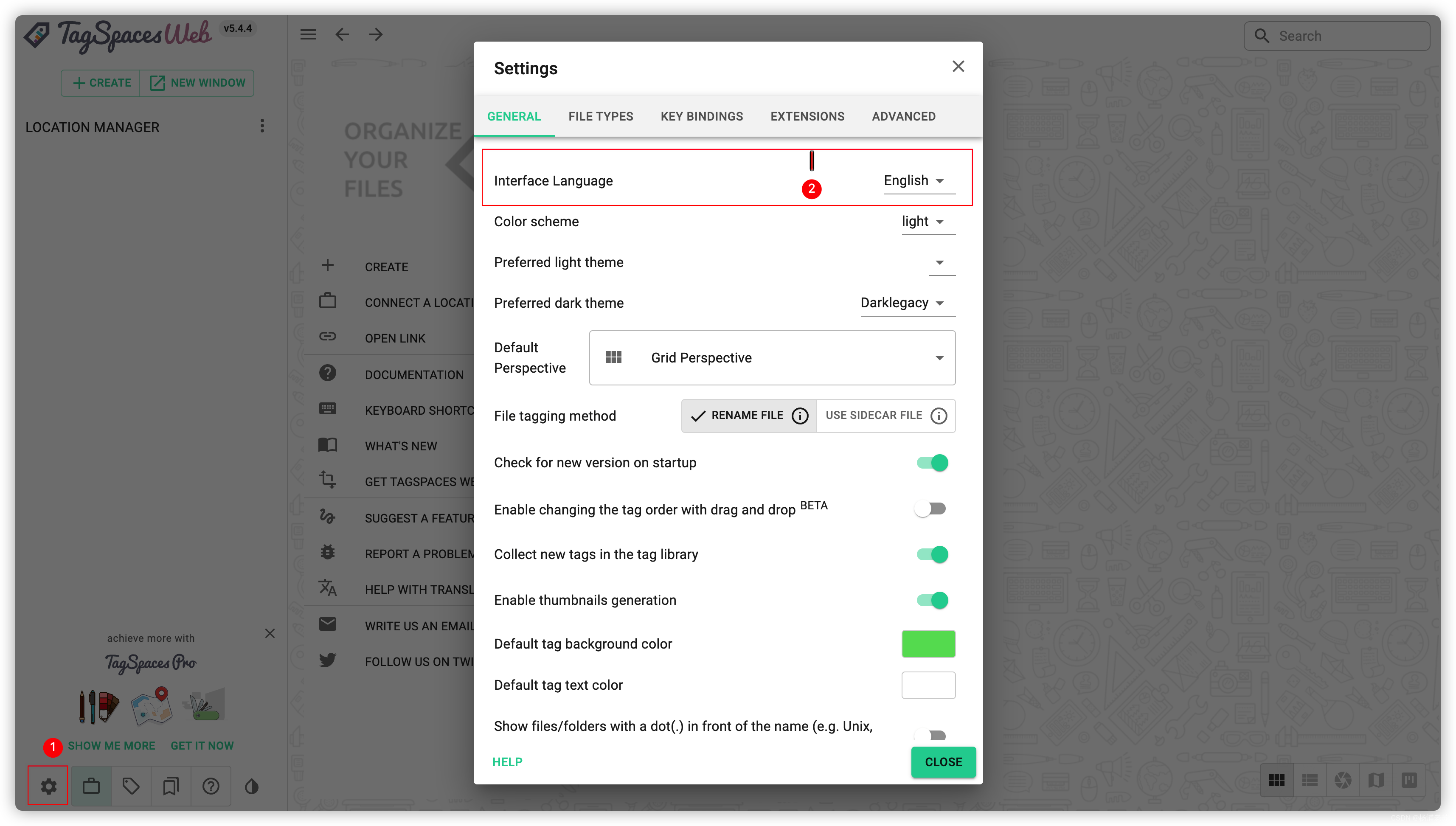Click the settings gear icon in sidebar
1456x826 pixels.
(x=48, y=786)
